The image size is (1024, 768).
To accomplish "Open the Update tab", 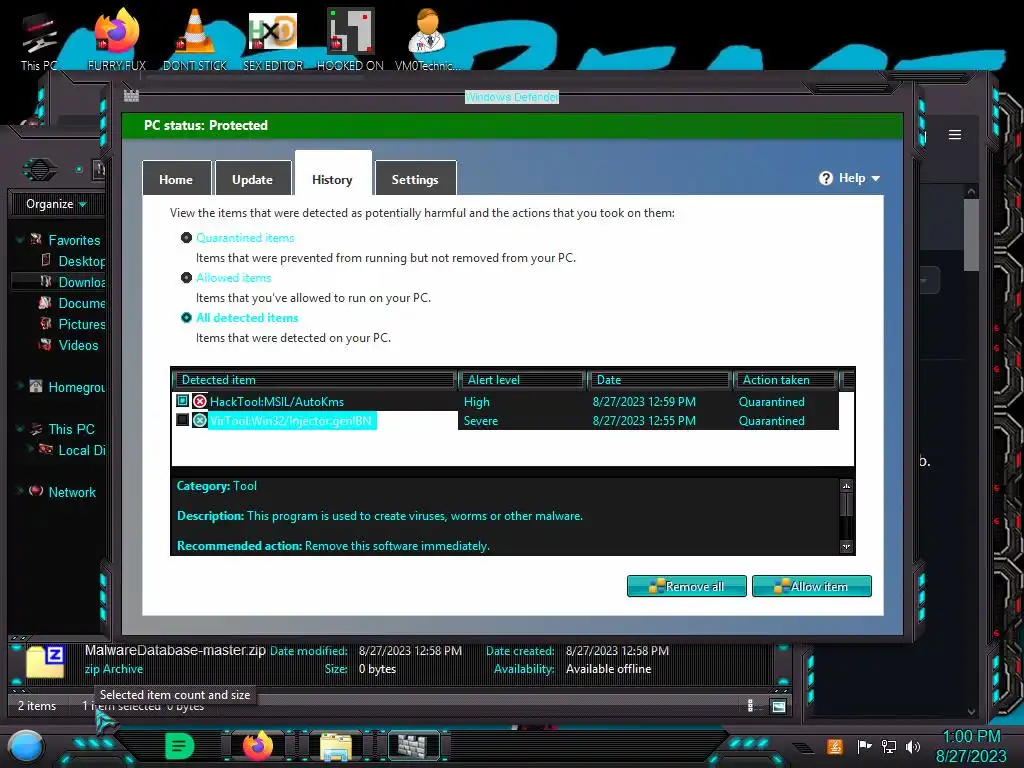I will [253, 178].
